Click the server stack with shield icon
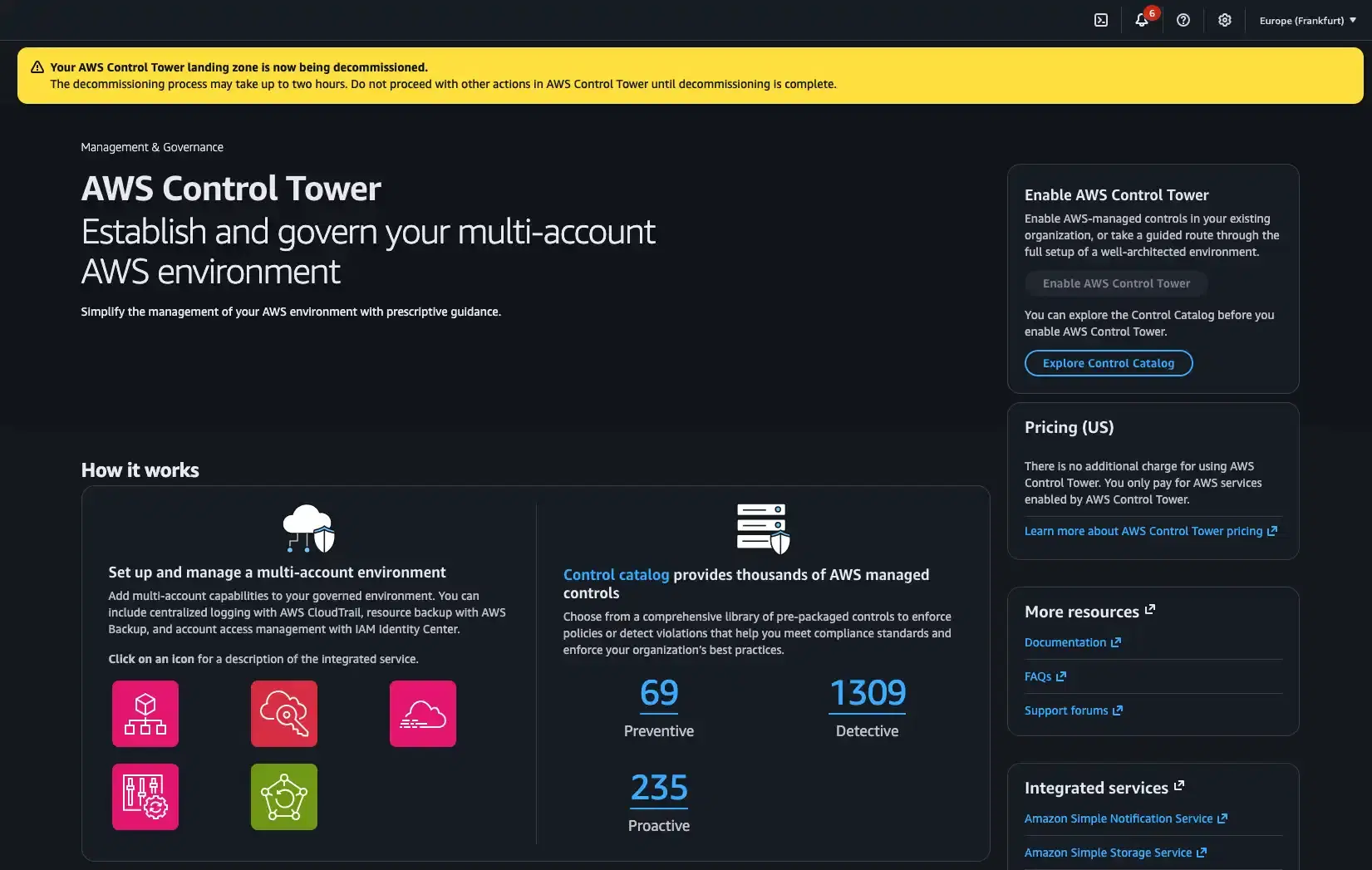Image resolution: width=1372 pixels, height=870 pixels. coord(763,528)
